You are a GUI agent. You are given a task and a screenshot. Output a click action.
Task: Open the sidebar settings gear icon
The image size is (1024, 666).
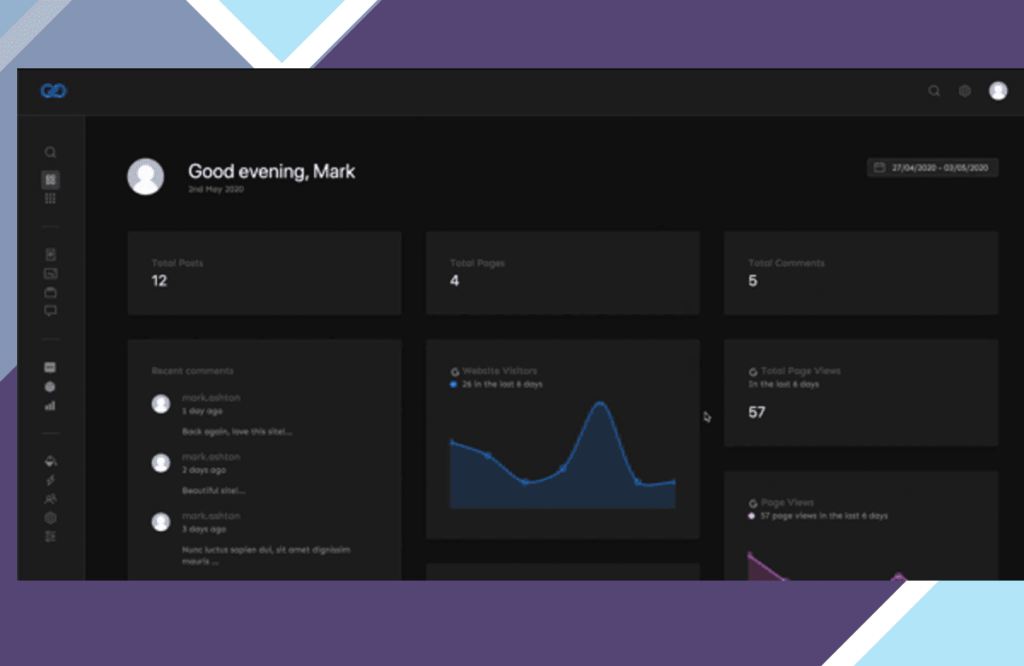pyautogui.click(x=50, y=518)
